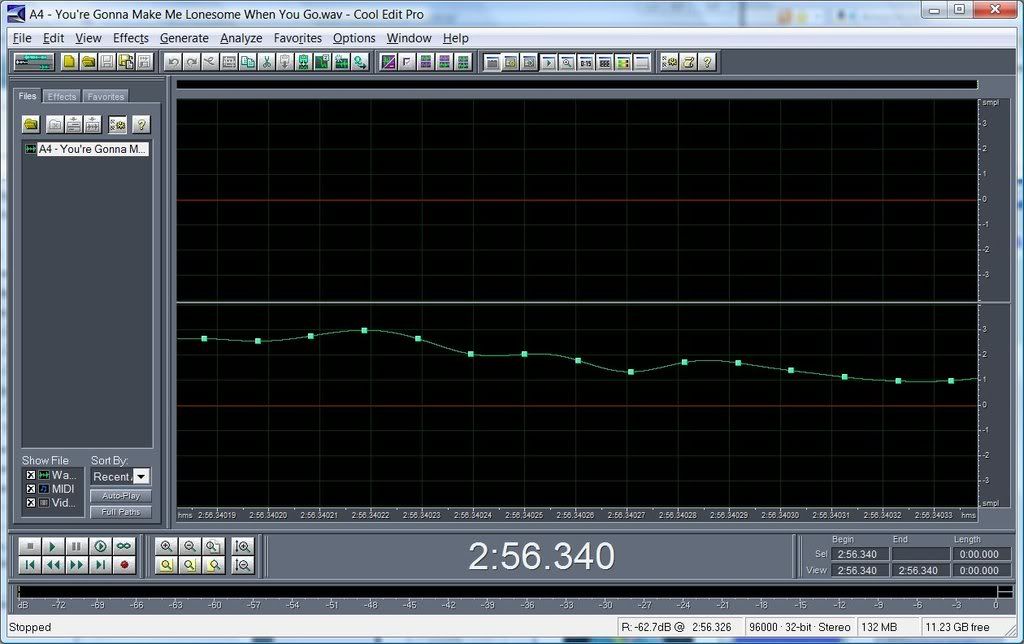The height and width of the screenshot is (644, 1024).
Task: Toggle the Video files show checkbox
Action: tap(31, 503)
